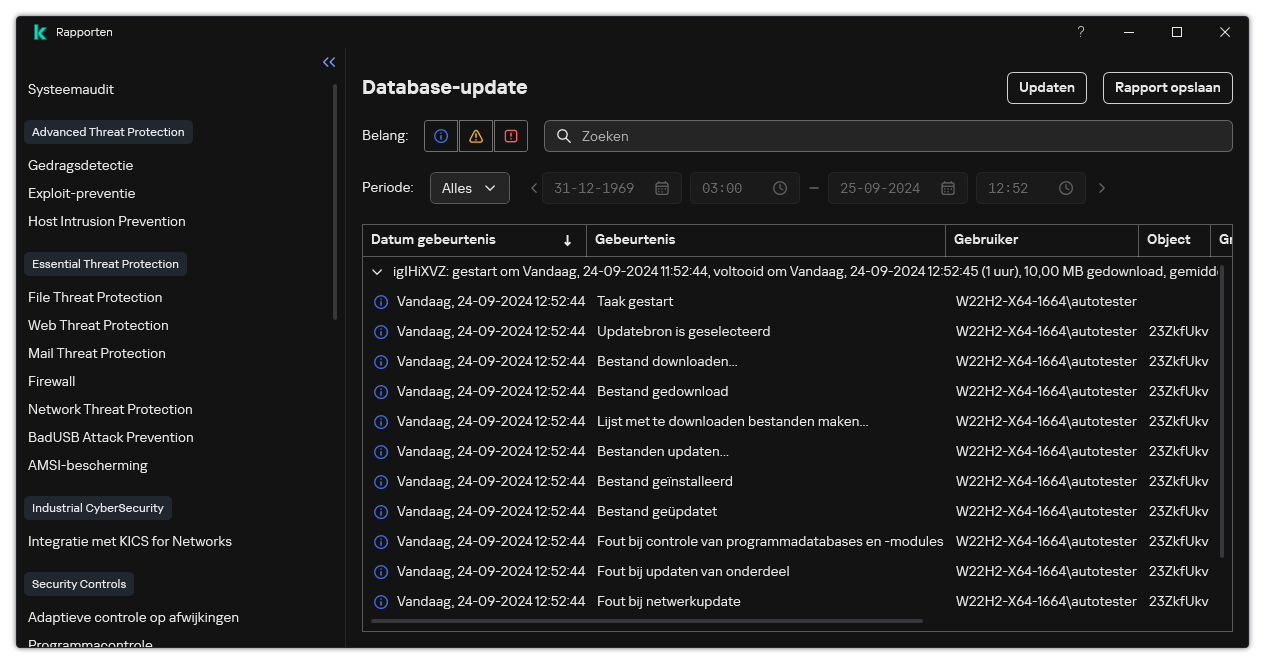
Task: Click the horizontal scrollbar below the table
Action: (x=647, y=621)
